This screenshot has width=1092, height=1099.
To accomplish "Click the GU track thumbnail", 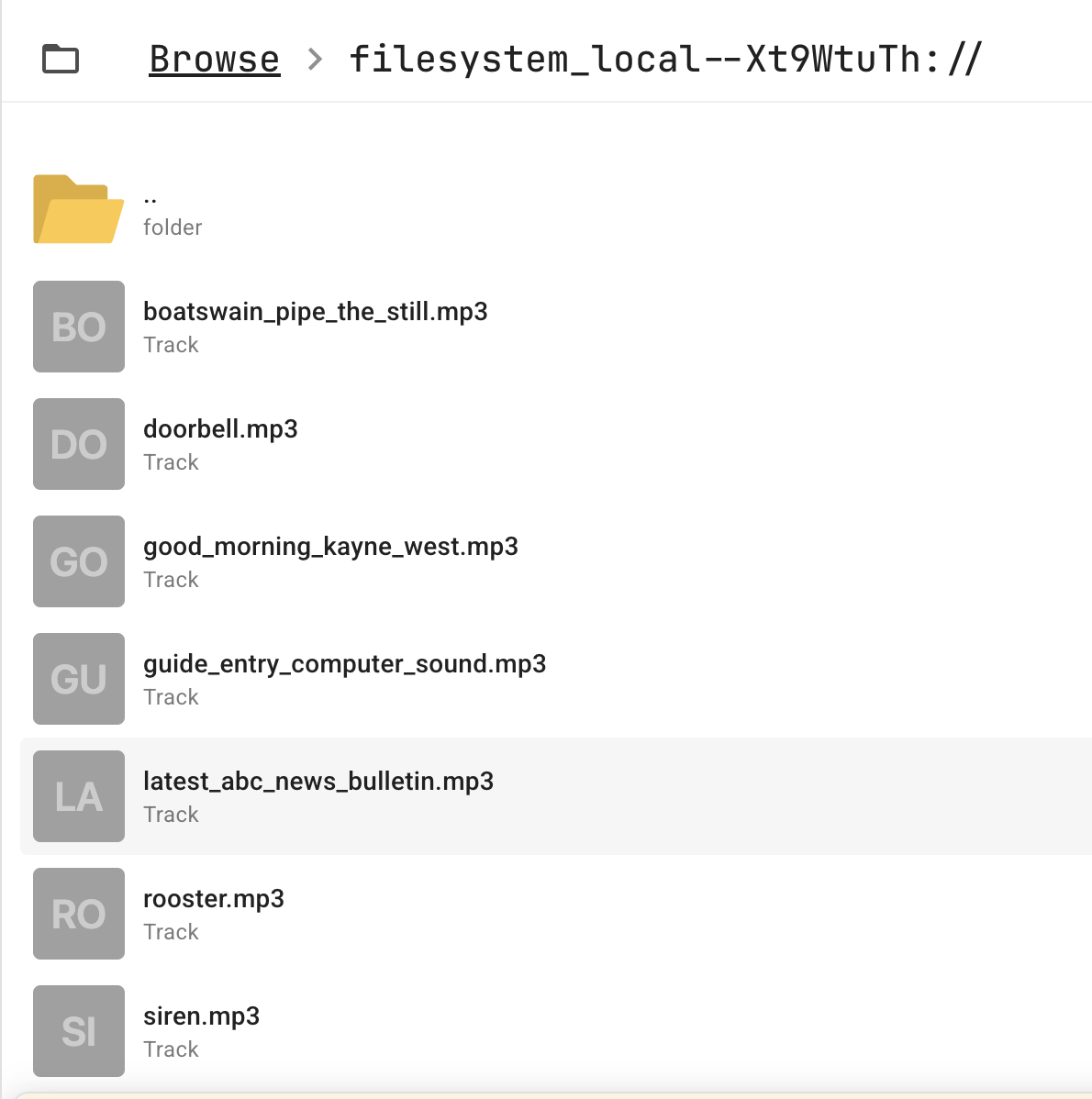I will coord(79,679).
